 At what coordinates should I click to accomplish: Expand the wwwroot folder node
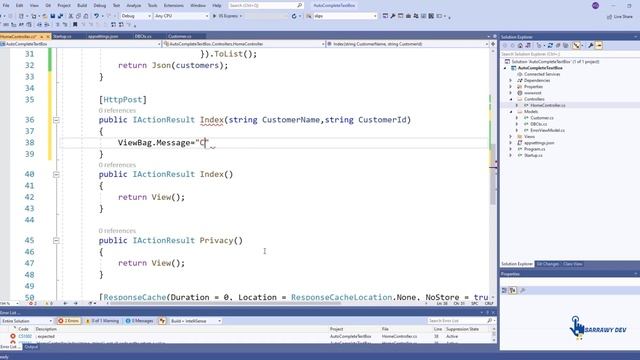tap(510, 93)
